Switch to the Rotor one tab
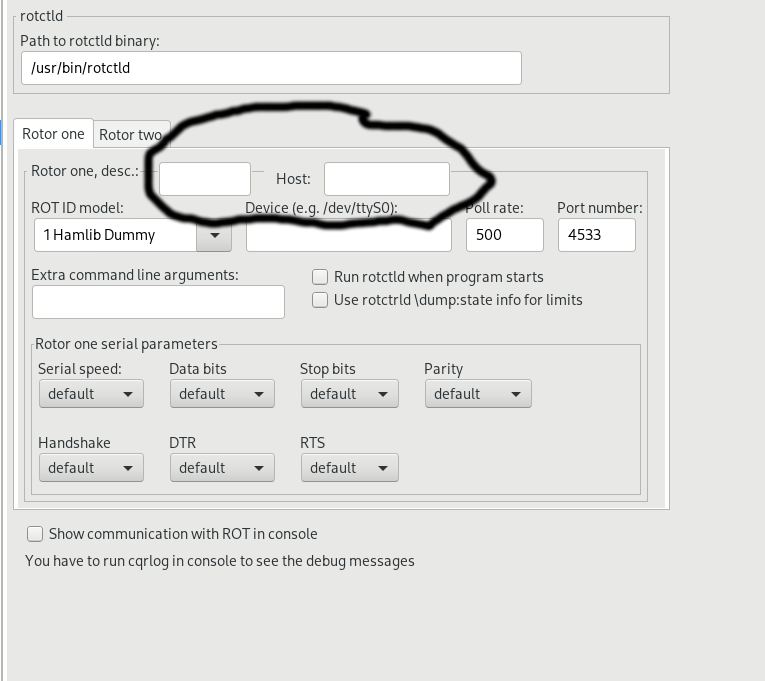This screenshot has height=681, width=765. coord(53,134)
